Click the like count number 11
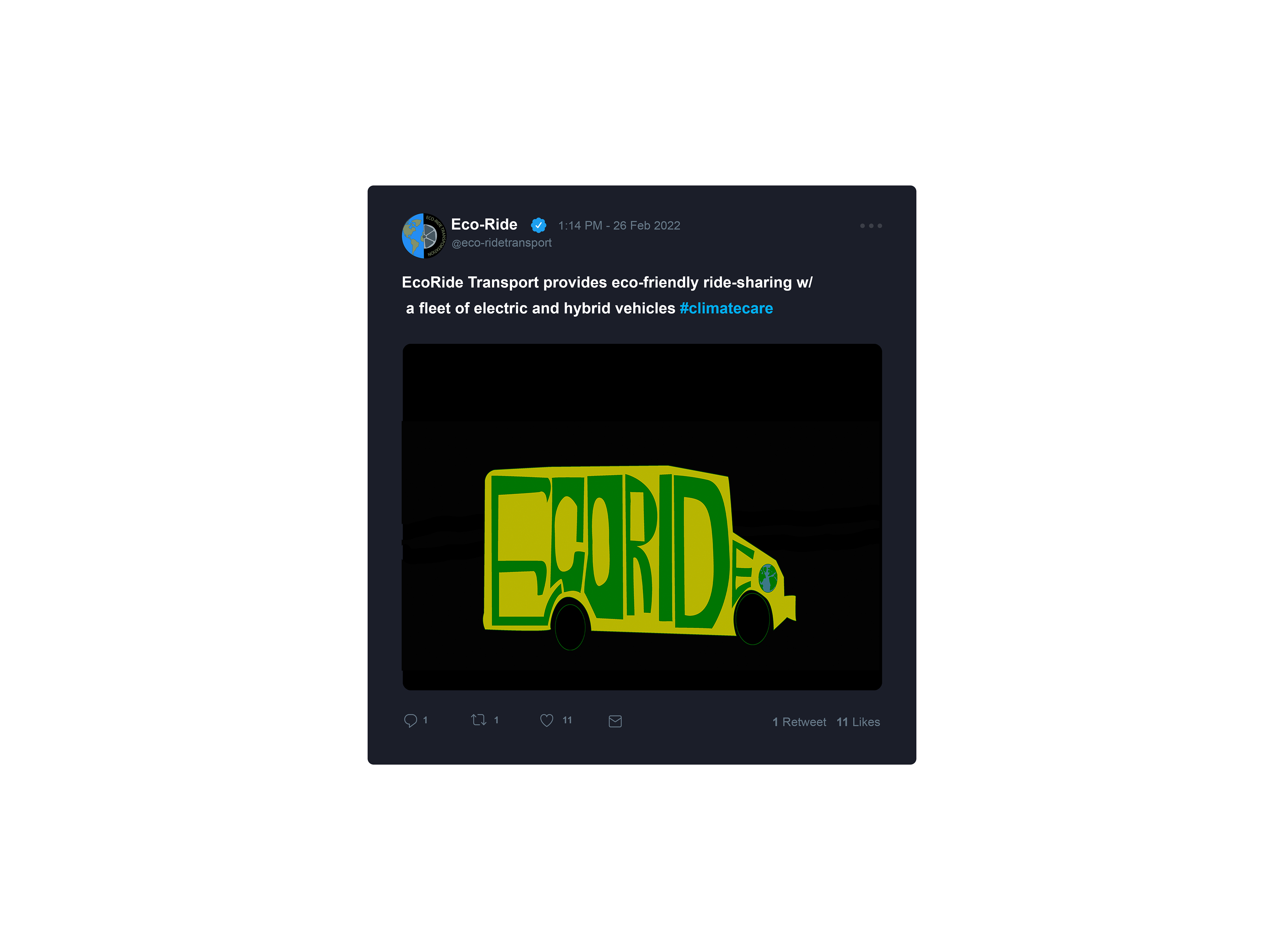Image resolution: width=1284 pixels, height=952 pixels. [567, 720]
